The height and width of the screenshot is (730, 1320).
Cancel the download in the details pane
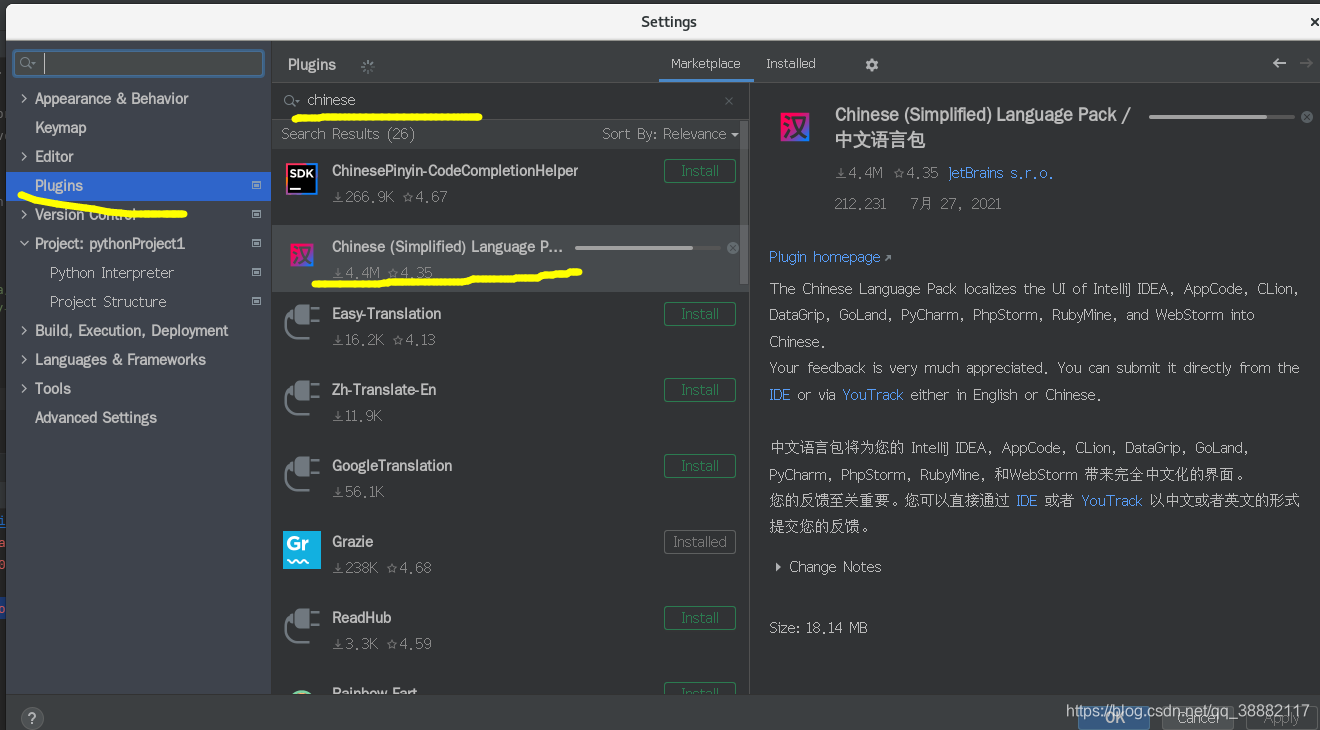(1306, 117)
